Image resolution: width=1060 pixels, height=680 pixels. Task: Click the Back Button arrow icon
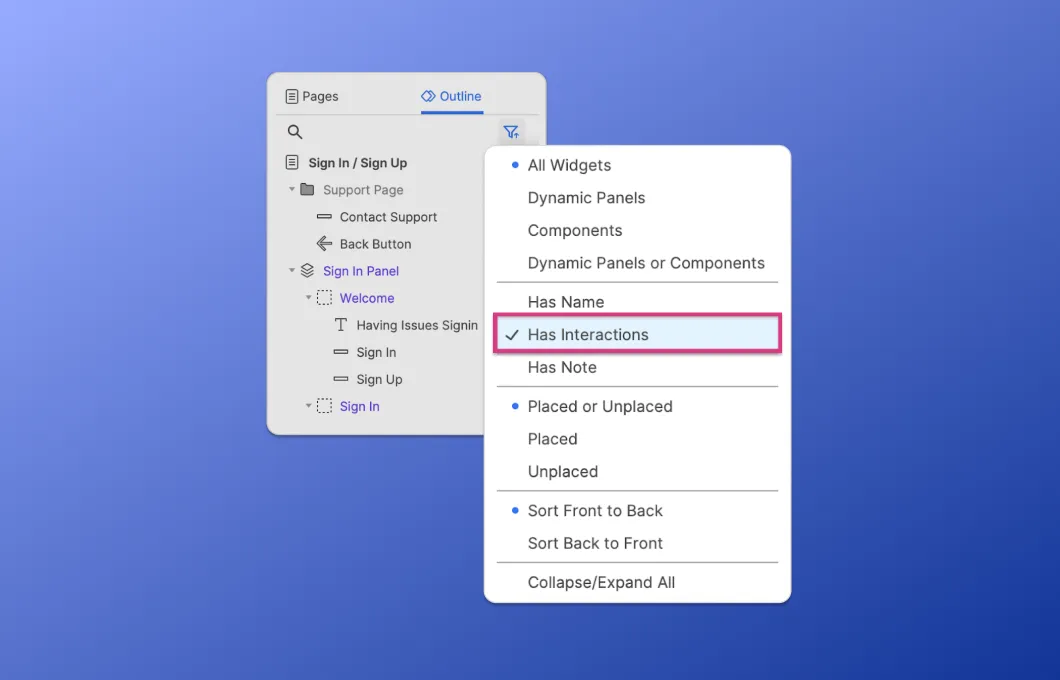click(x=324, y=244)
